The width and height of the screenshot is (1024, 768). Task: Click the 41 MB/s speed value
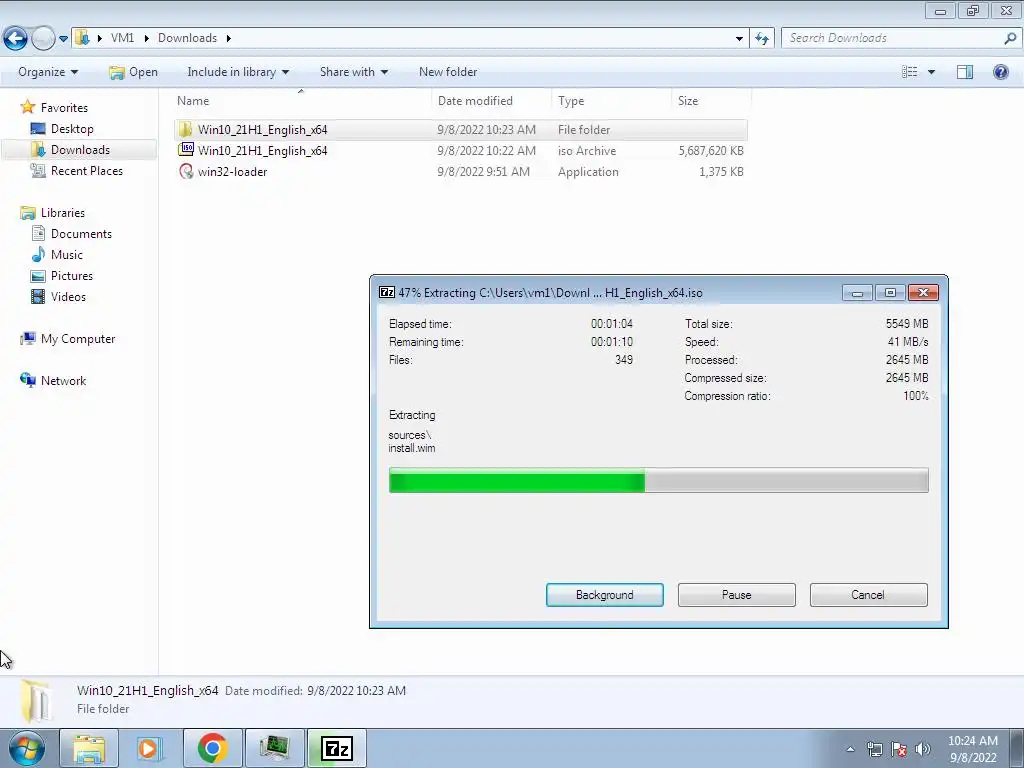(x=908, y=342)
